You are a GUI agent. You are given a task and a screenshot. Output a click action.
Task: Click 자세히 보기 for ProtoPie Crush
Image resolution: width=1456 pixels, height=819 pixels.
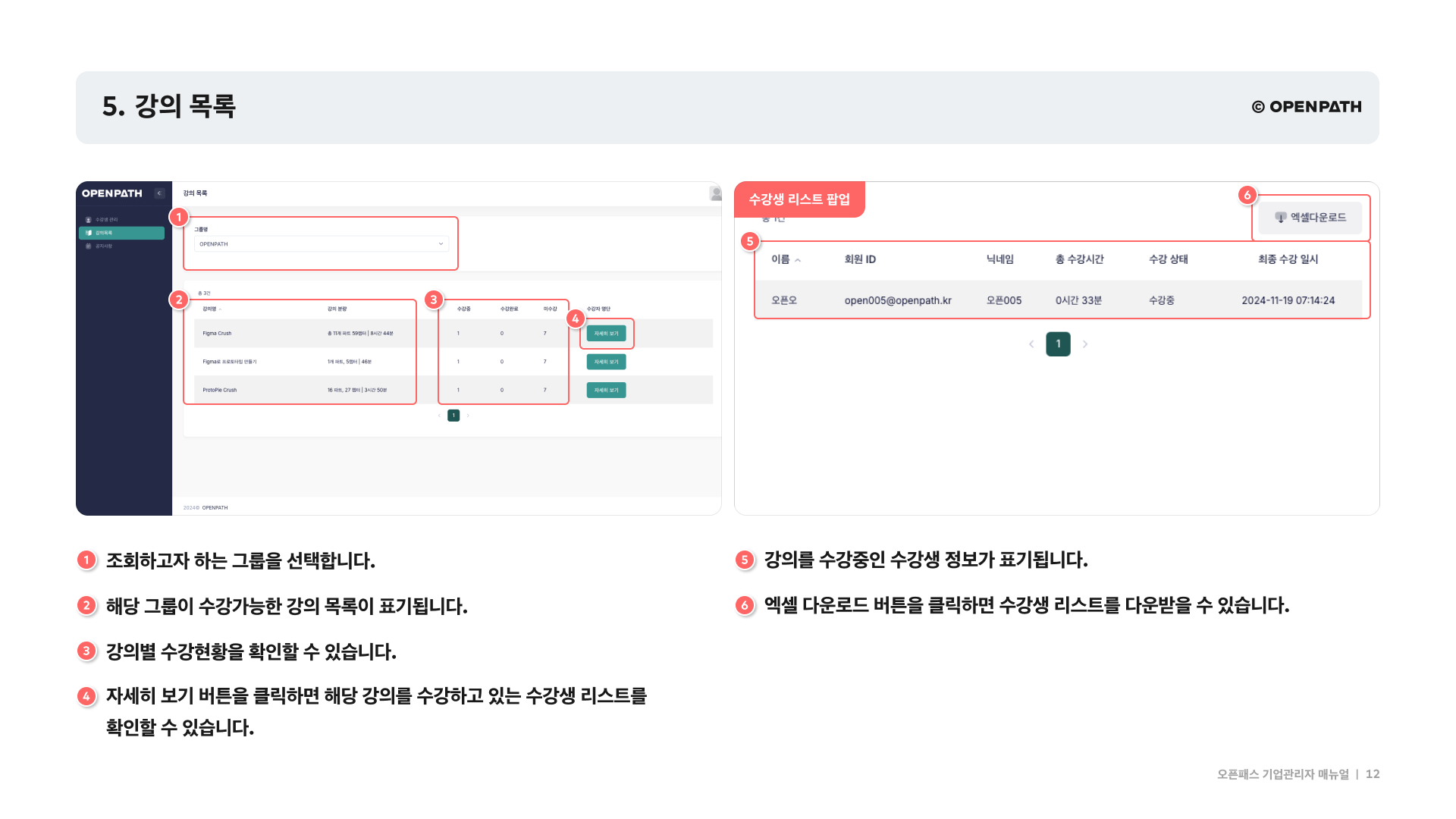(606, 391)
